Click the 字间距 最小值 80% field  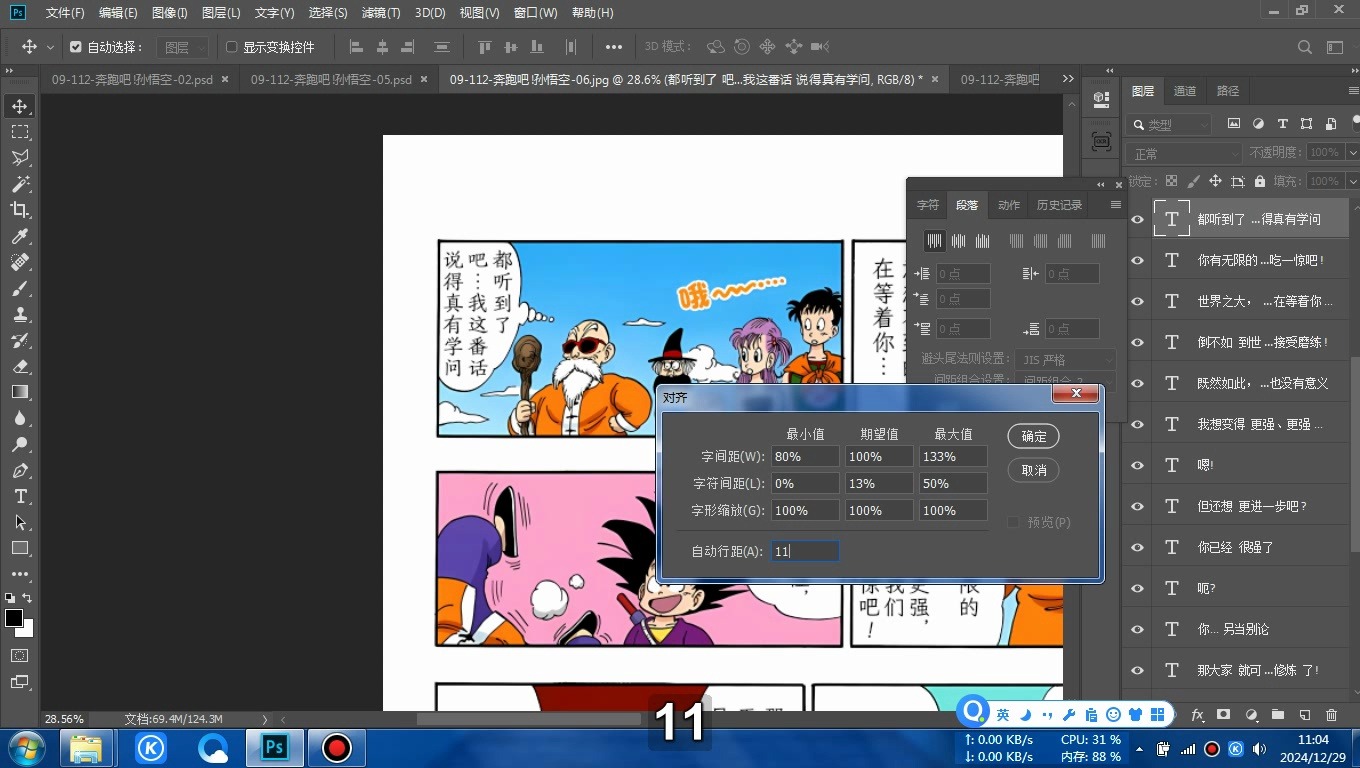coord(805,456)
